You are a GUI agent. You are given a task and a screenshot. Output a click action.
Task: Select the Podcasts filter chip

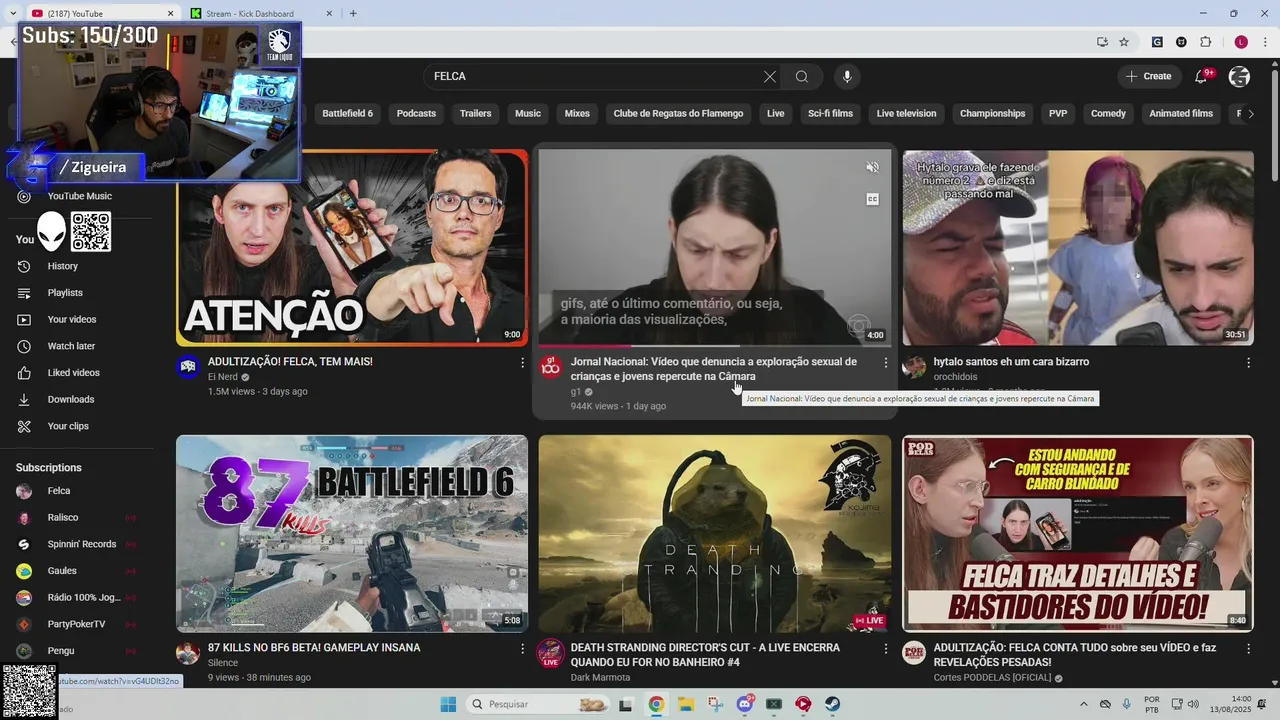[416, 114]
